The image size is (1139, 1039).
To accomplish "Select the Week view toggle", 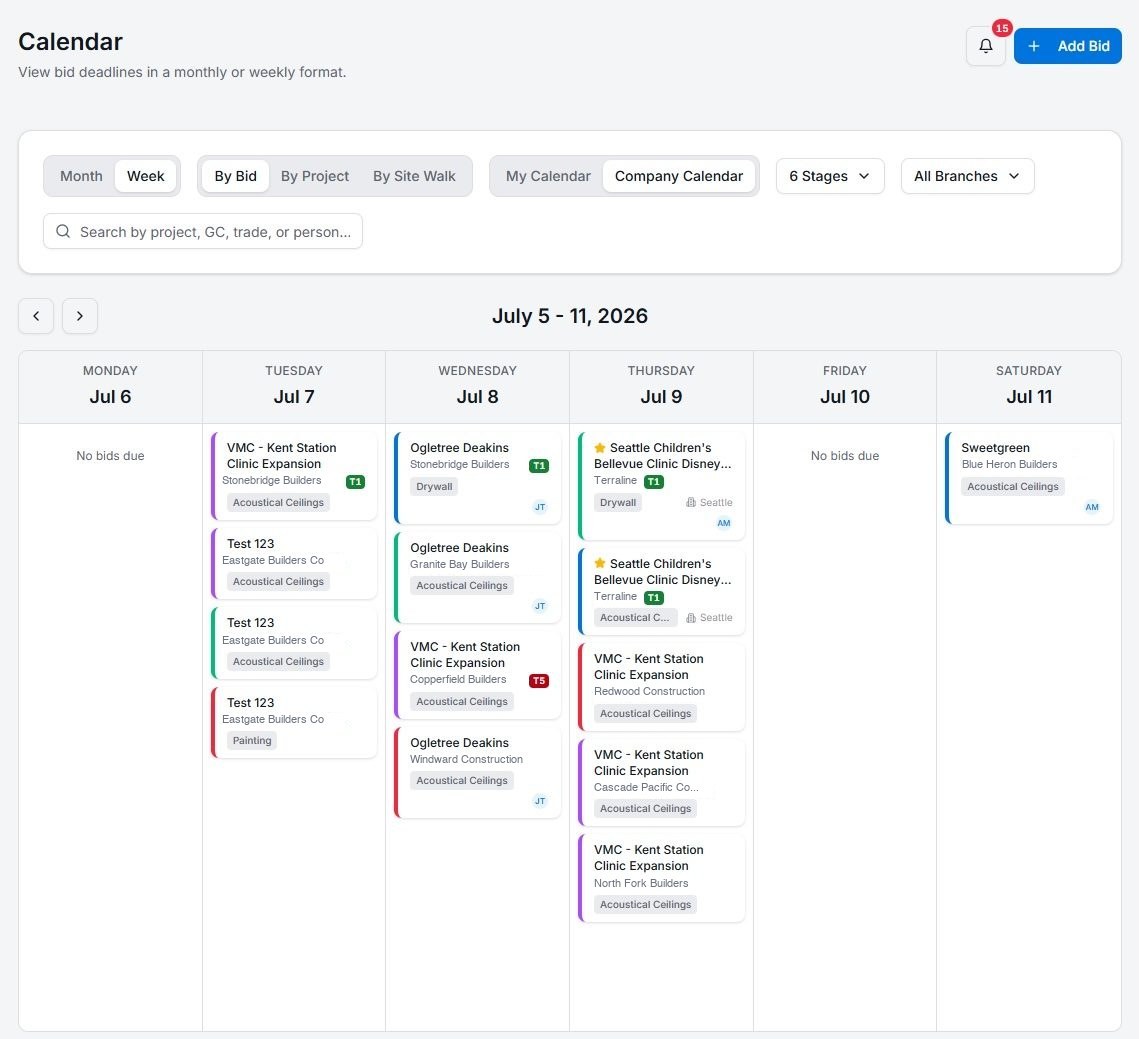I will pos(145,176).
